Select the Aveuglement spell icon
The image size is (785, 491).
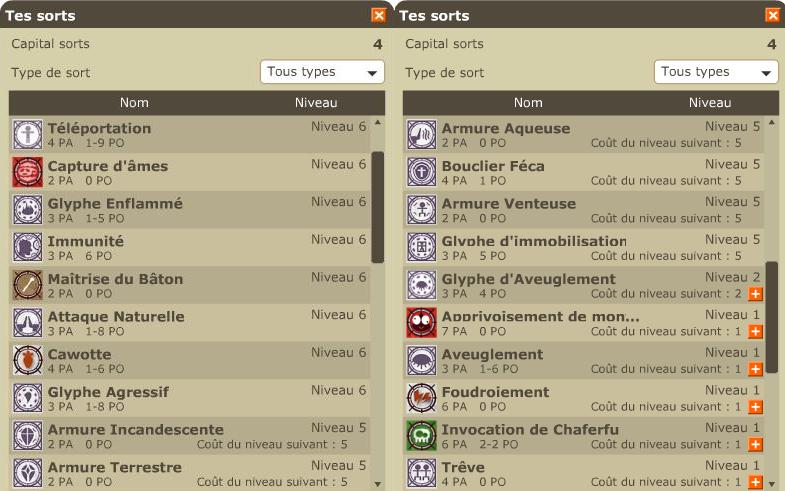click(422, 360)
